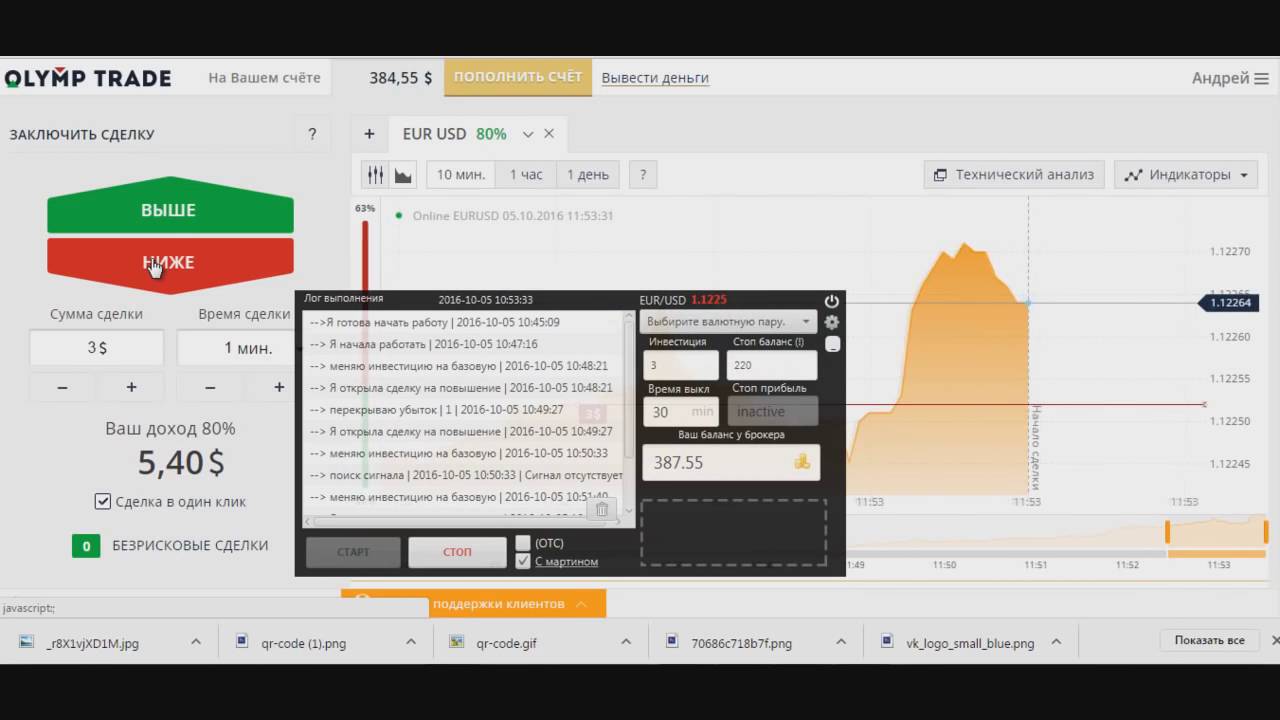Enable the (OTC) checkbox
The image size is (1280, 720).
(x=522, y=543)
